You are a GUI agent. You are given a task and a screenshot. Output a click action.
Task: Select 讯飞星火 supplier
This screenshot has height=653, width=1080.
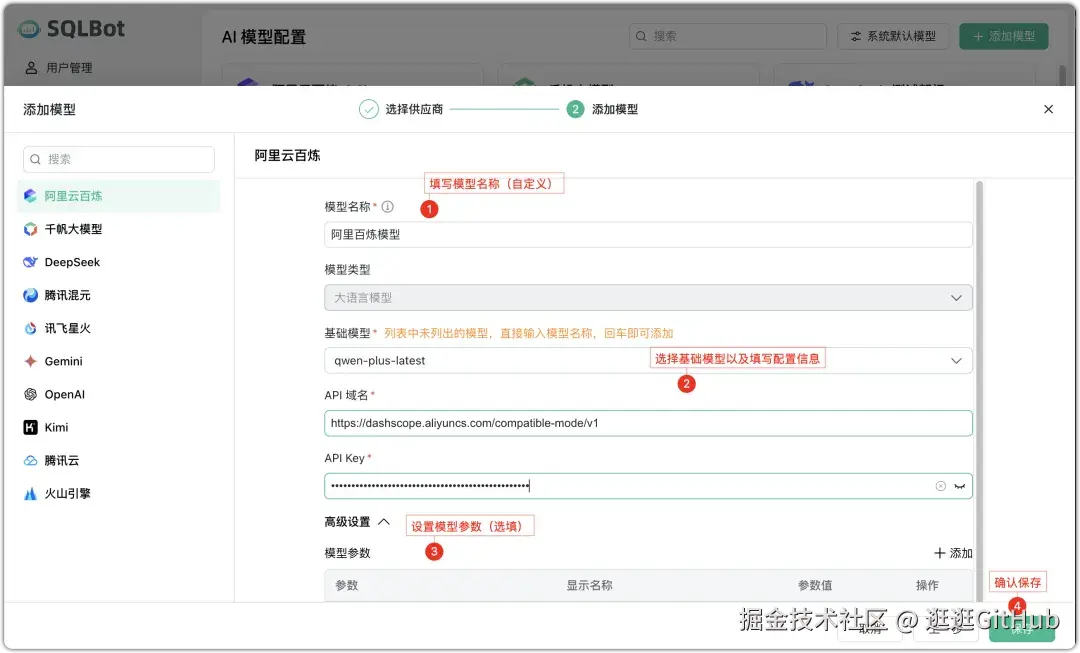[118, 328]
